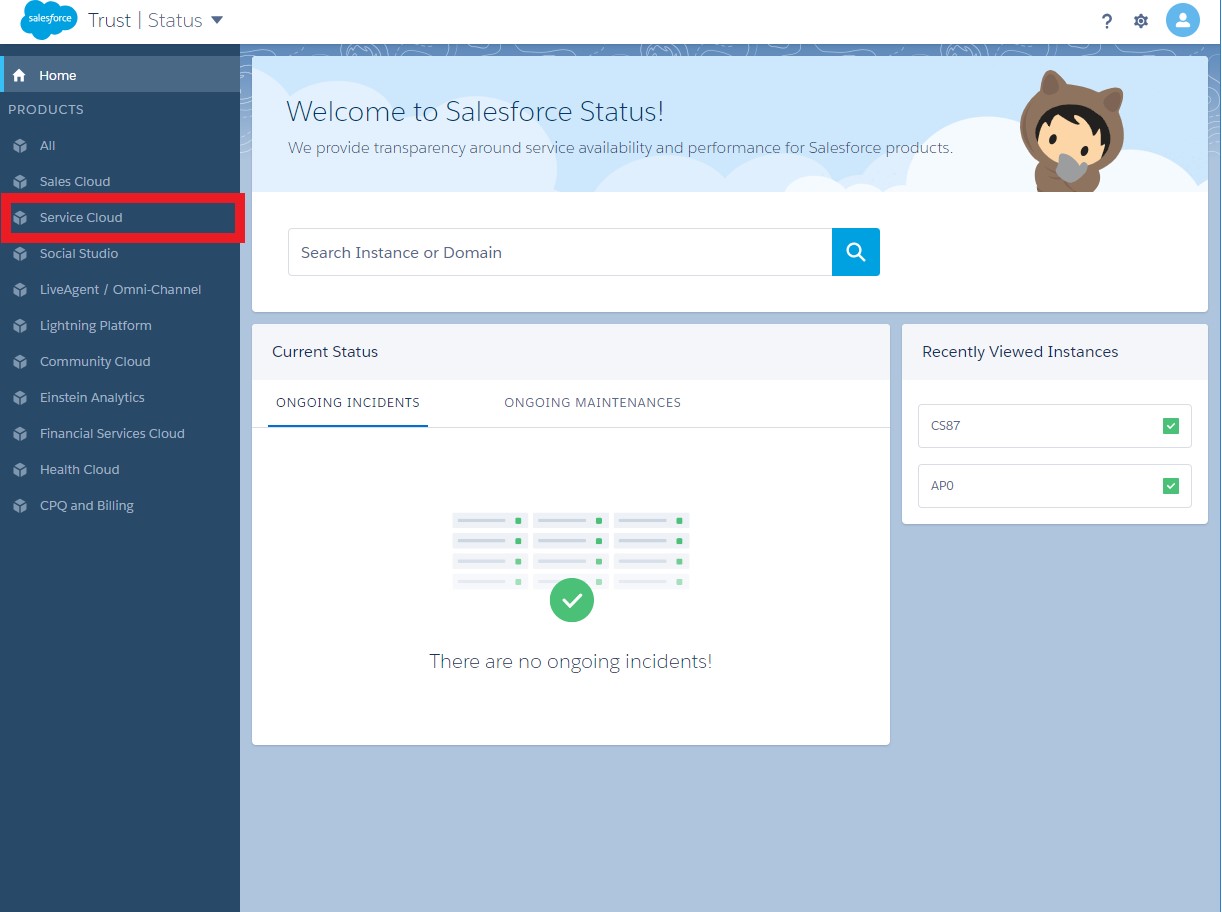The image size is (1222, 912).
Task: Click the Home house icon in sidebar
Action: tap(19, 76)
